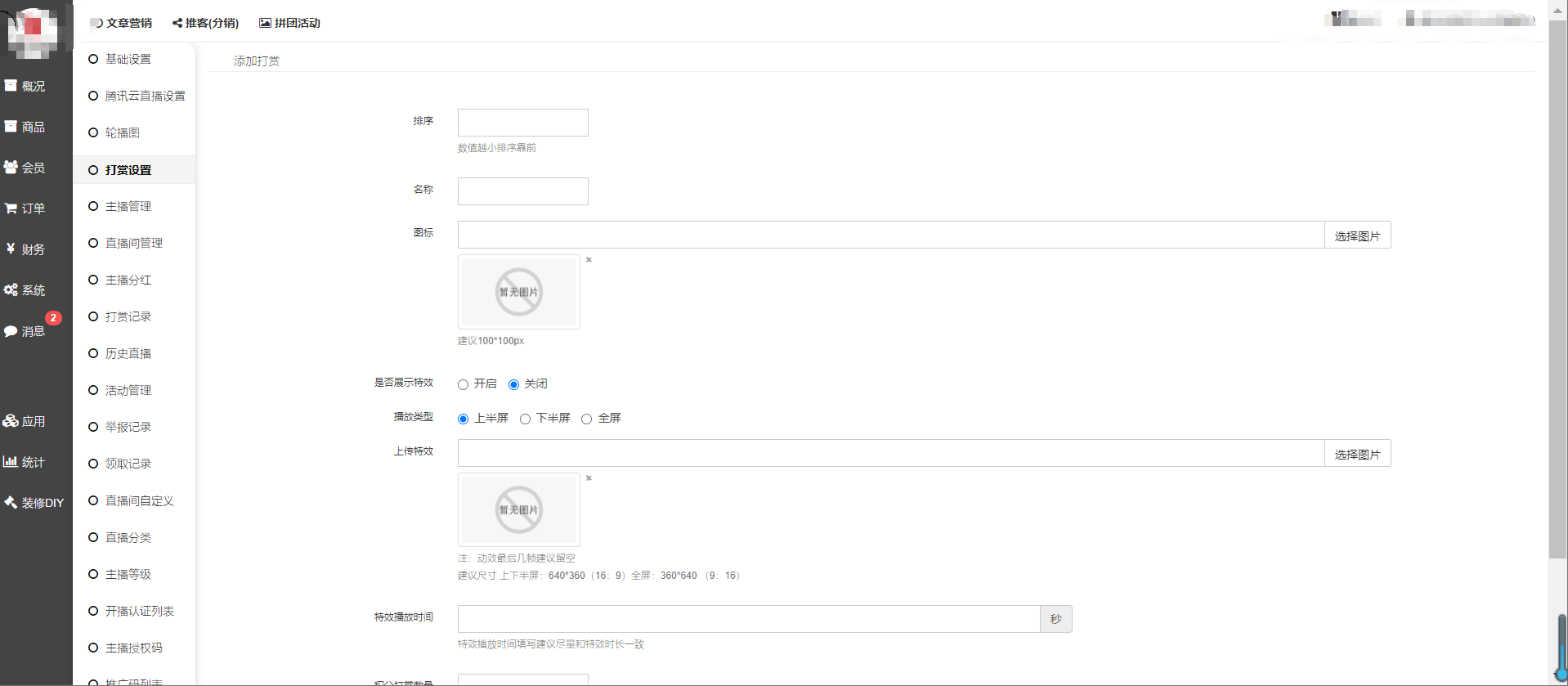
Task: Switch to 拼团活动 top tab
Action: [290, 23]
